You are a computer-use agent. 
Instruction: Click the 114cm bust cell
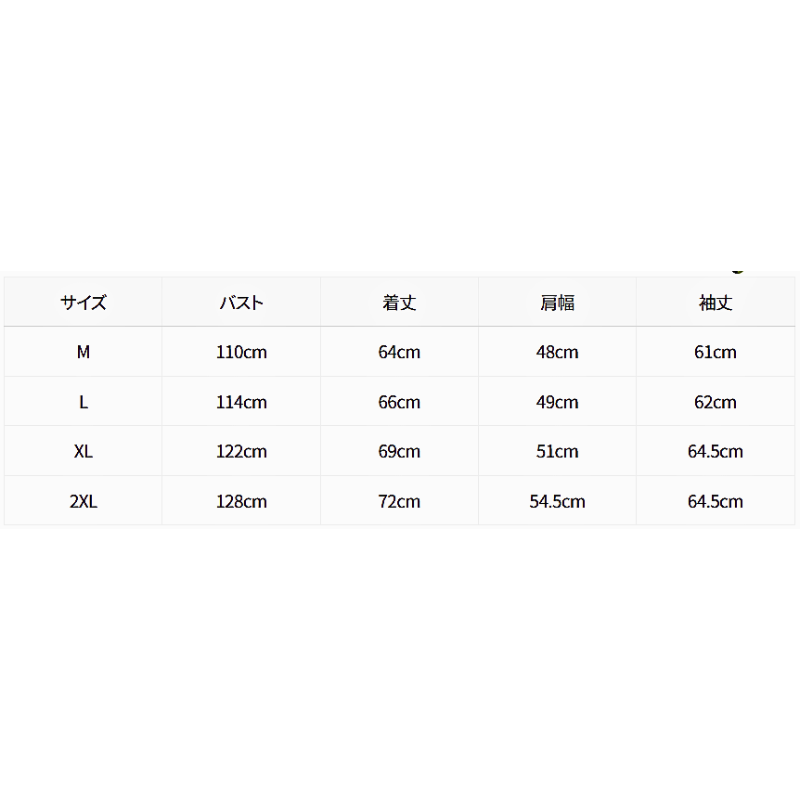pos(241,402)
